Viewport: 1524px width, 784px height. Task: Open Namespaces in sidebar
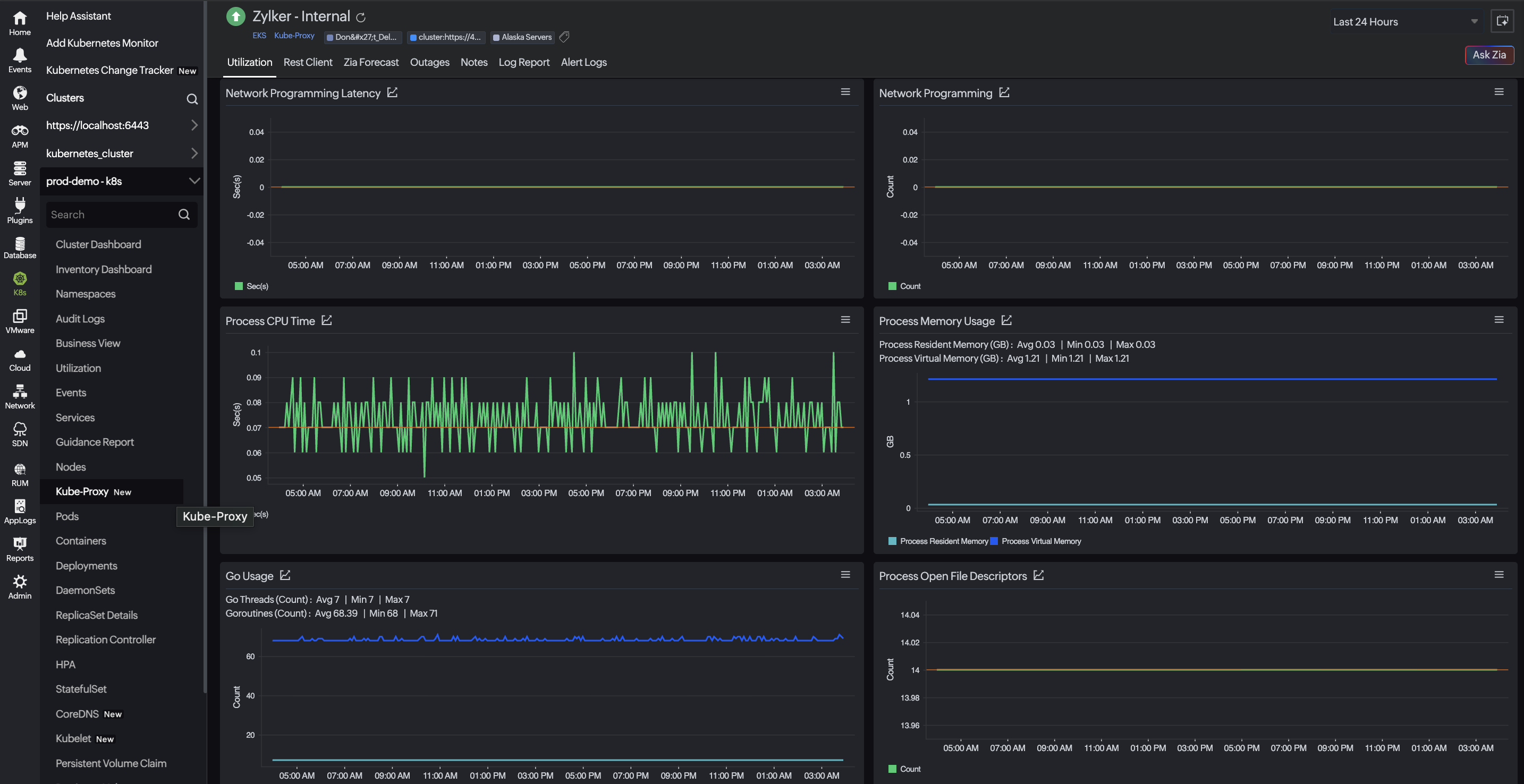click(x=86, y=294)
